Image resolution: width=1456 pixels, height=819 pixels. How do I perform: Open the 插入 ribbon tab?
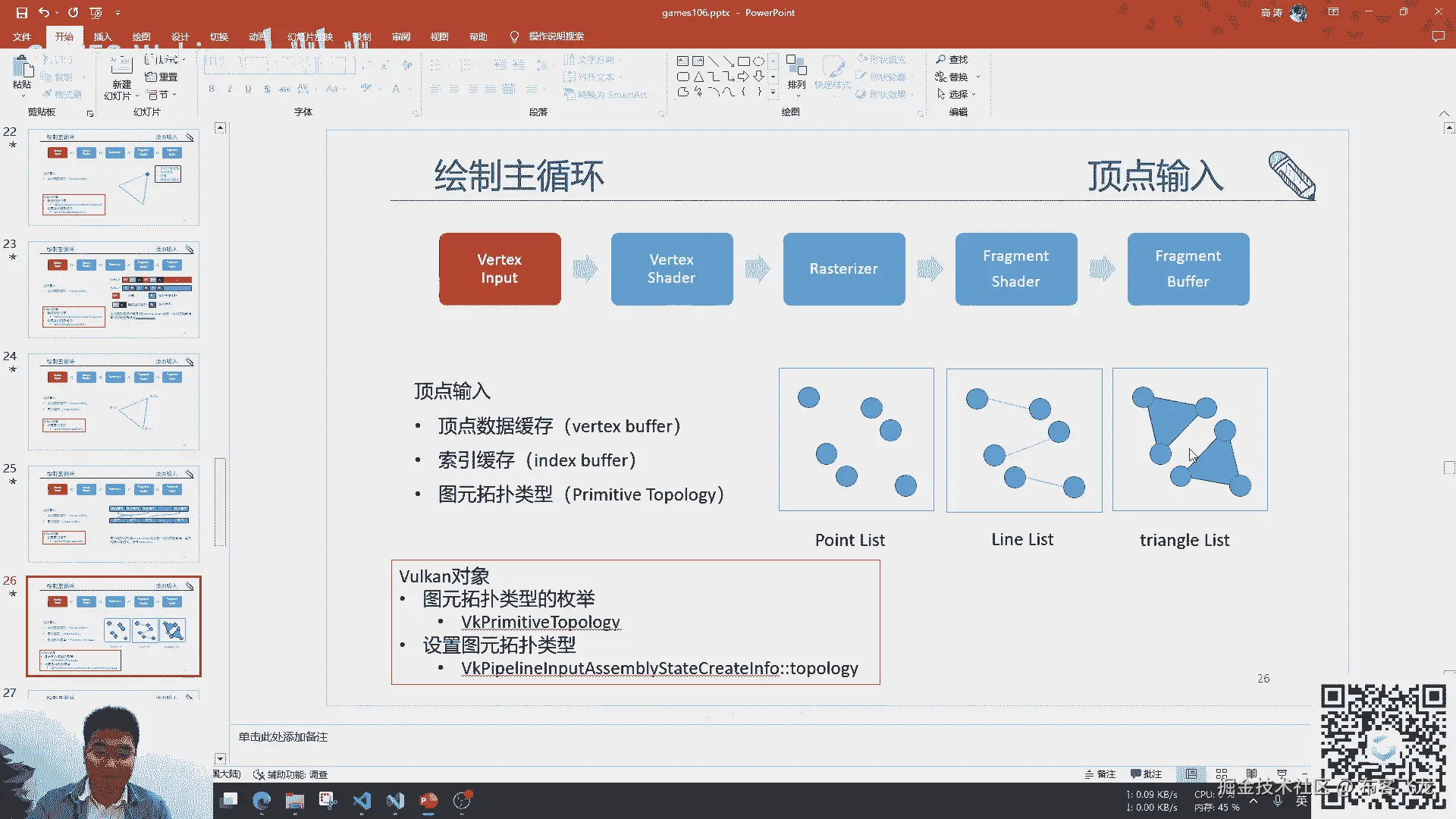point(102,36)
